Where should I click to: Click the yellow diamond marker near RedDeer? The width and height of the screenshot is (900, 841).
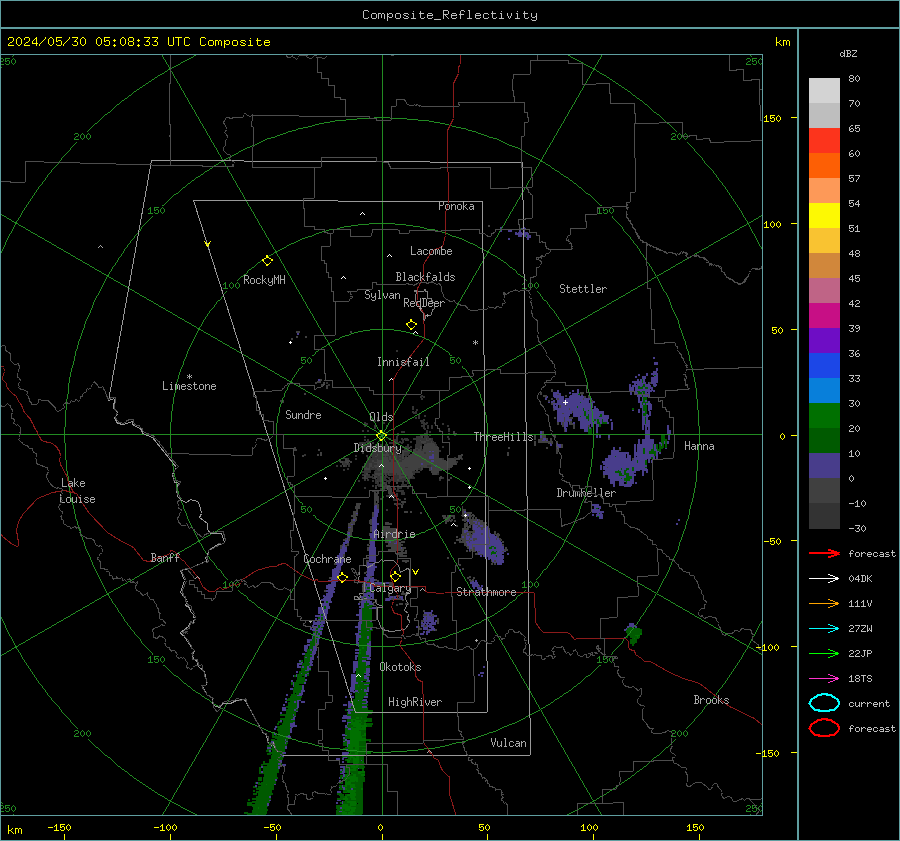pyautogui.click(x=411, y=325)
